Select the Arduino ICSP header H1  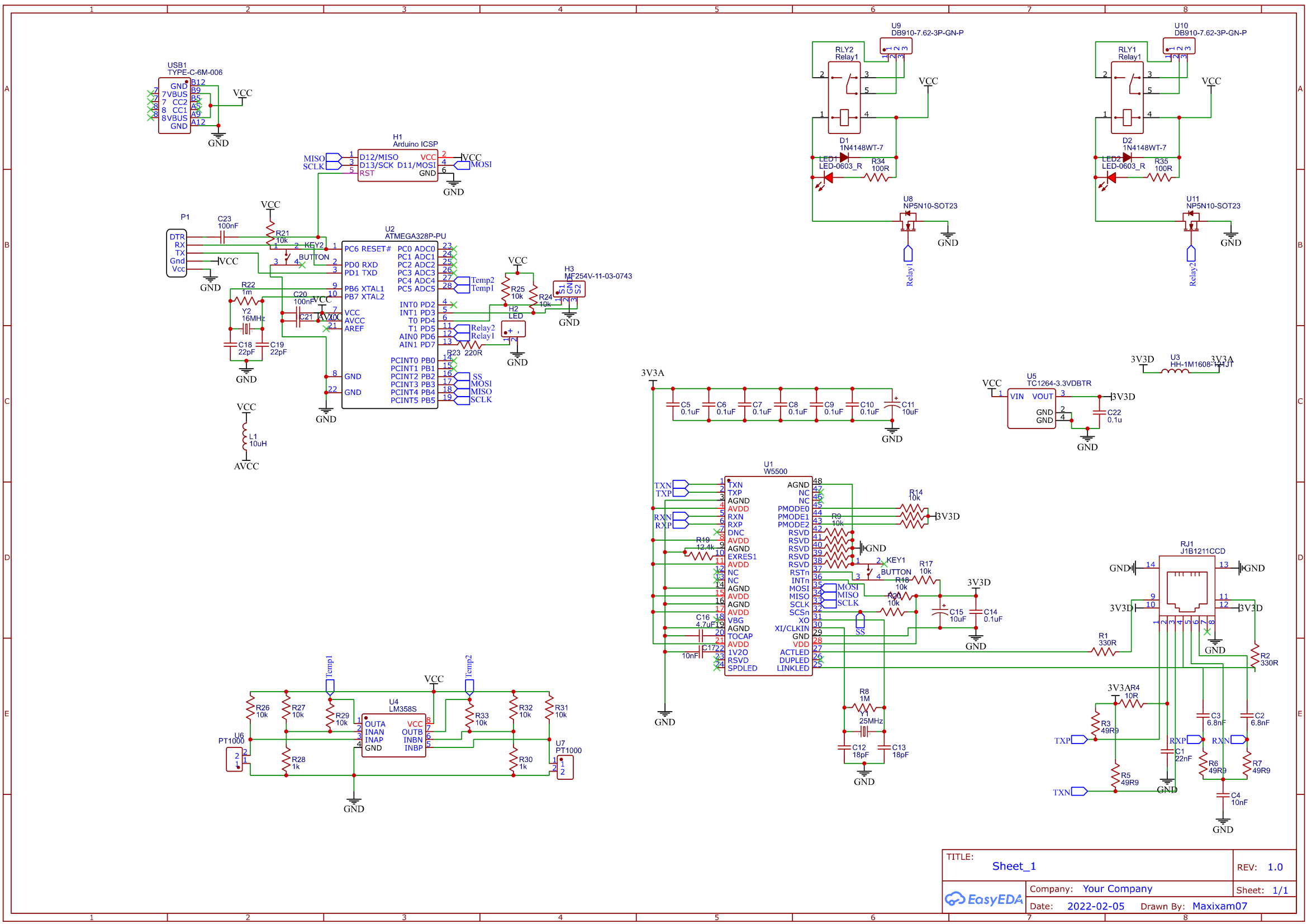398,165
